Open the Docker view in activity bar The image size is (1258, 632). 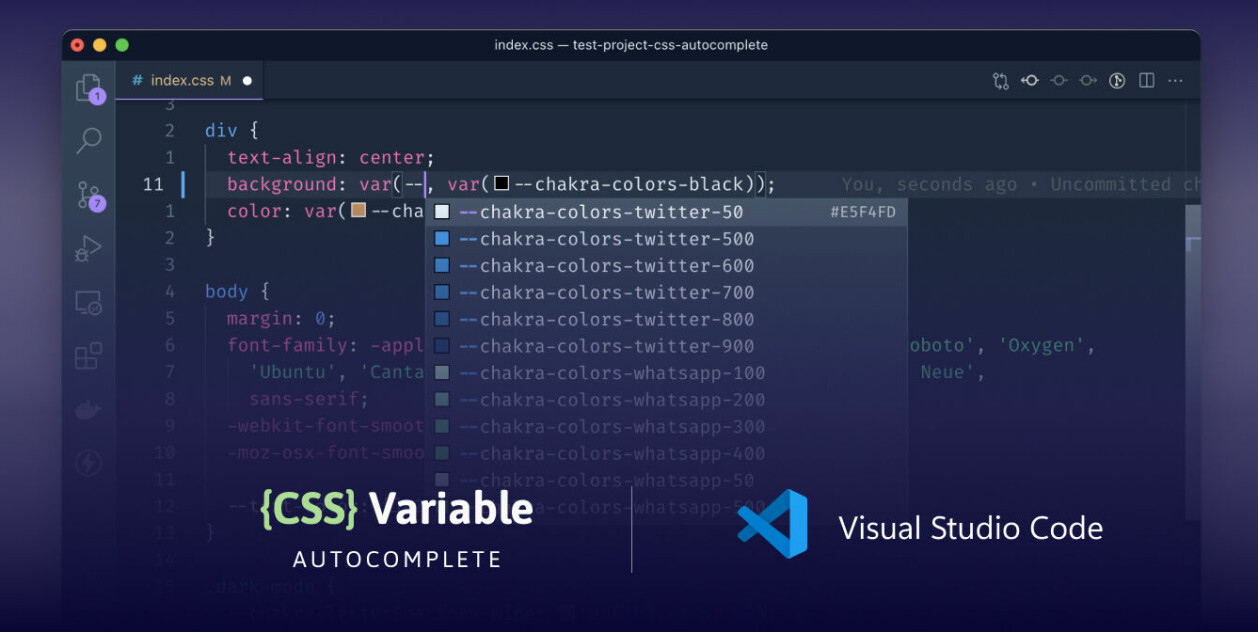[x=89, y=409]
